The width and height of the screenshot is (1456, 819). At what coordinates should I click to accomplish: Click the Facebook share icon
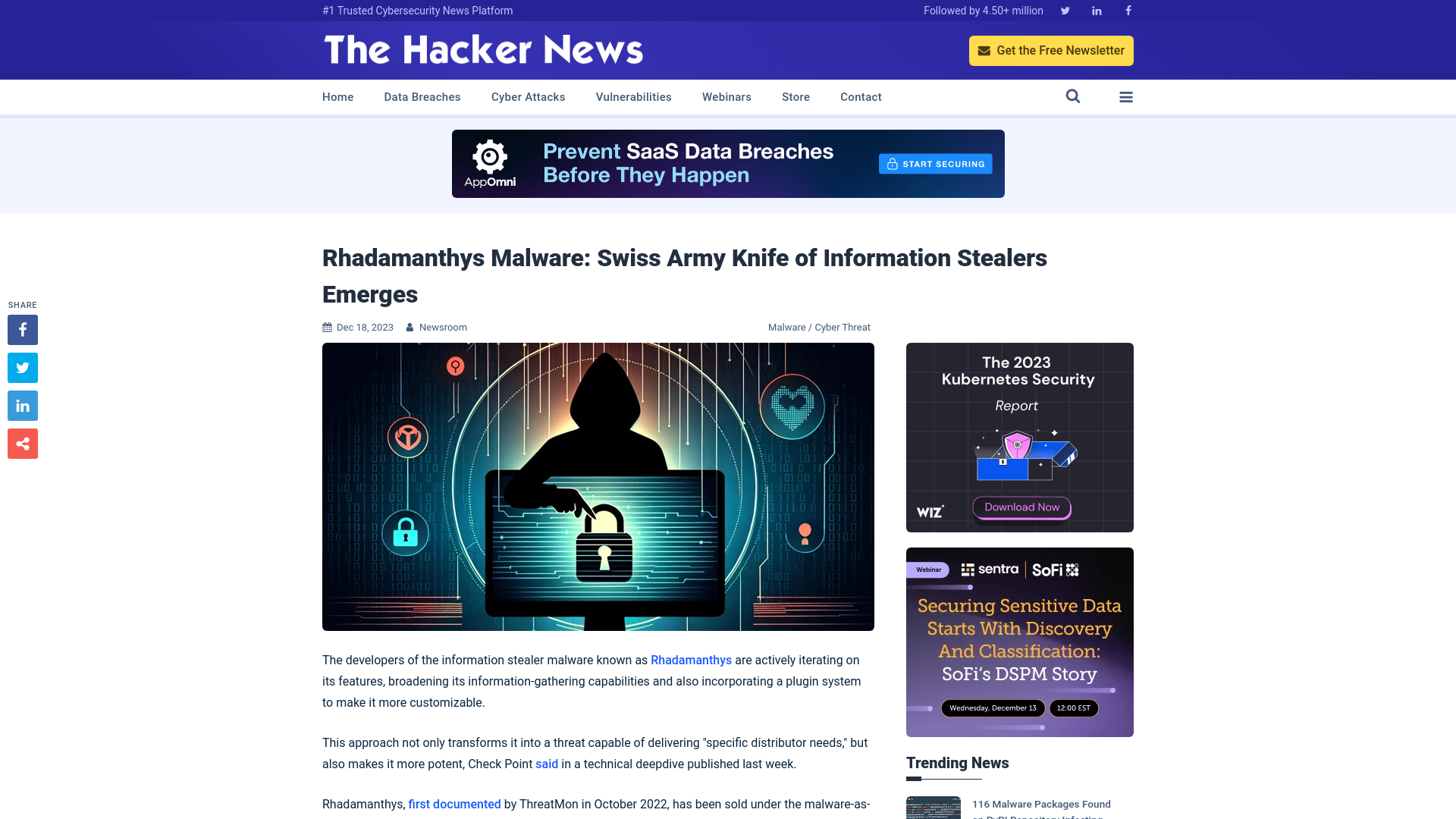coord(22,329)
